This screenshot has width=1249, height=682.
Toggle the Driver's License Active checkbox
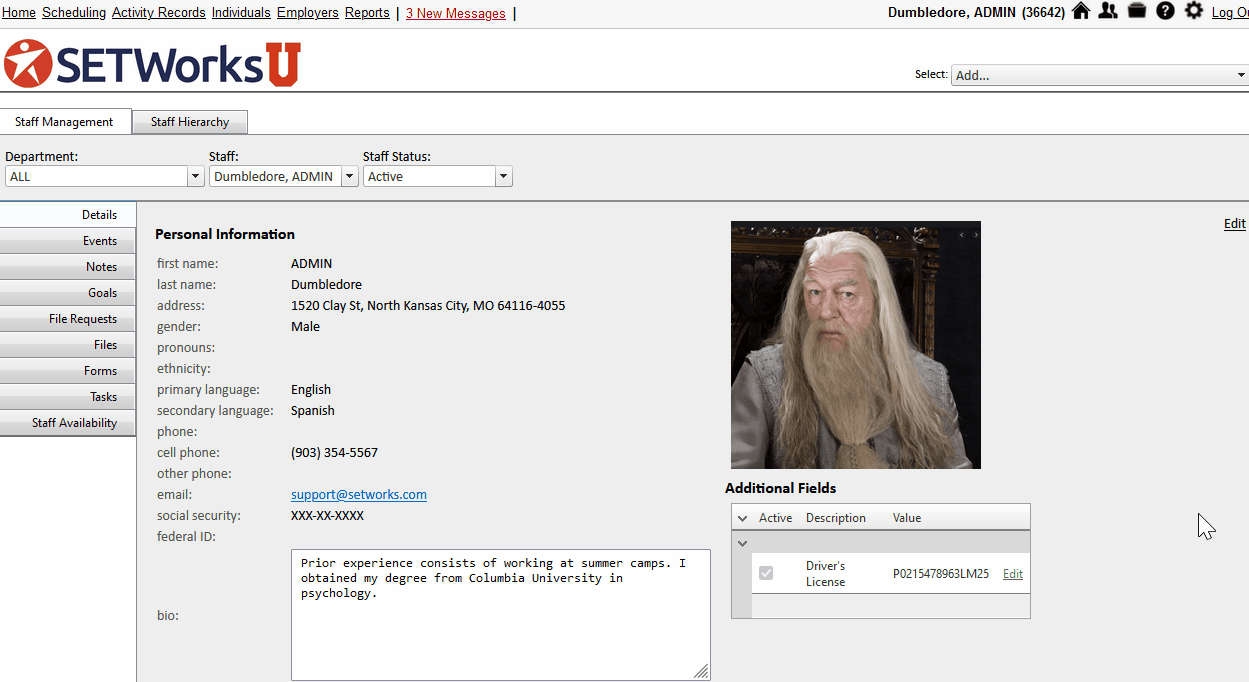766,573
